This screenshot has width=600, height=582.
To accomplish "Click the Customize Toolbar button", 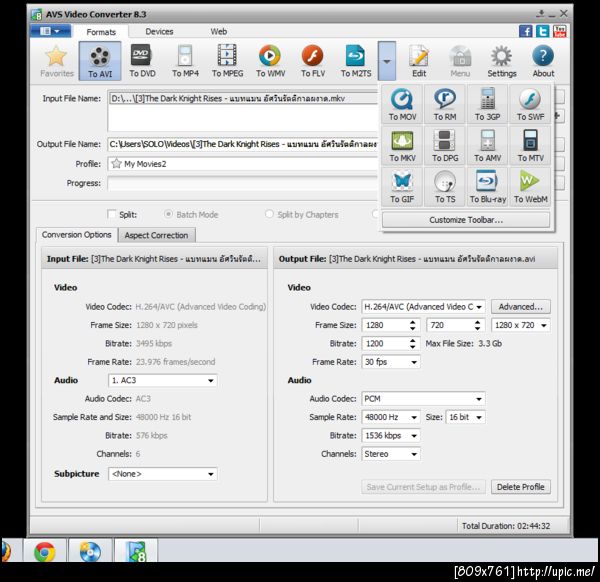I will (x=466, y=220).
